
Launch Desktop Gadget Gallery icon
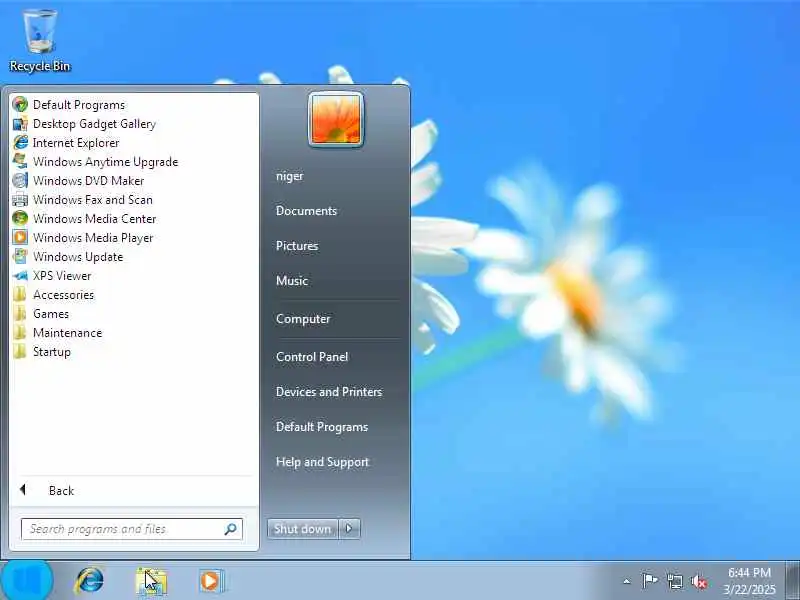click(20, 123)
